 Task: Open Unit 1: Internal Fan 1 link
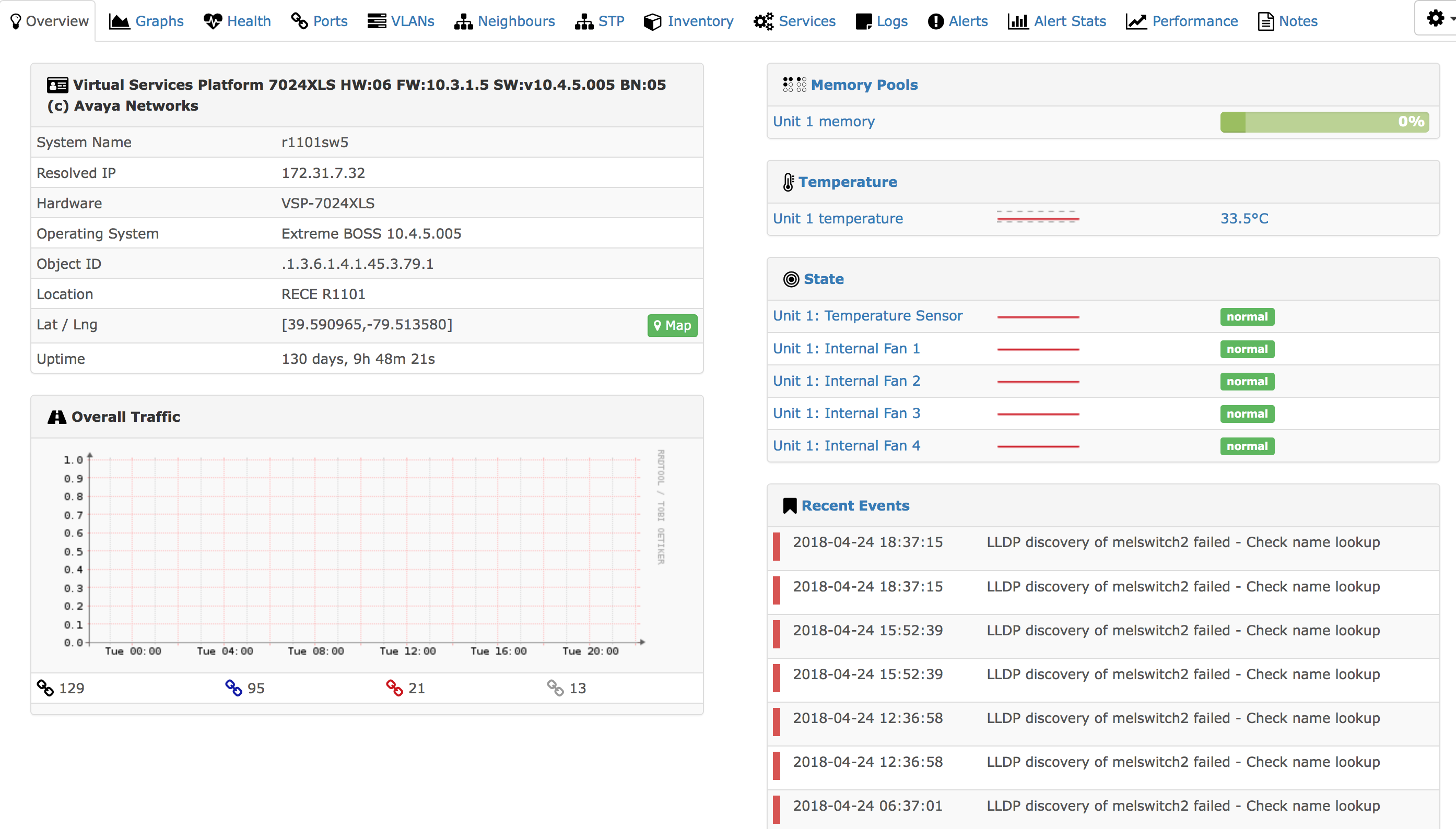click(x=846, y=348)
